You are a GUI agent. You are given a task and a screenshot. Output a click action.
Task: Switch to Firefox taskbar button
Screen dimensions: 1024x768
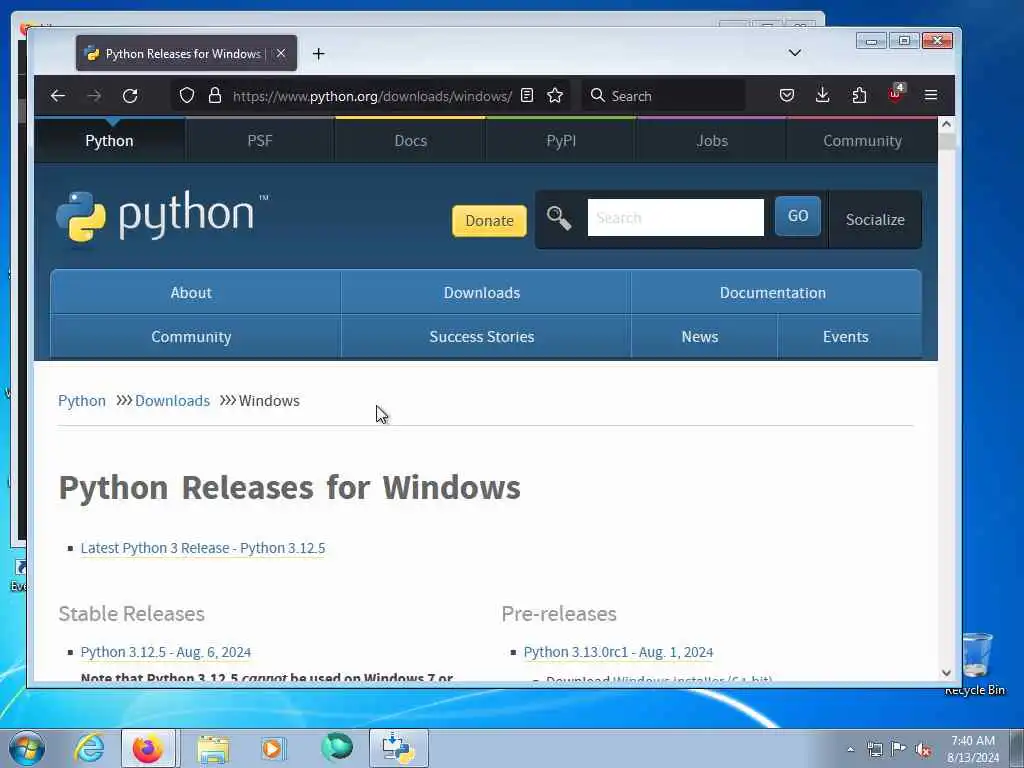[x=148, y=748]
